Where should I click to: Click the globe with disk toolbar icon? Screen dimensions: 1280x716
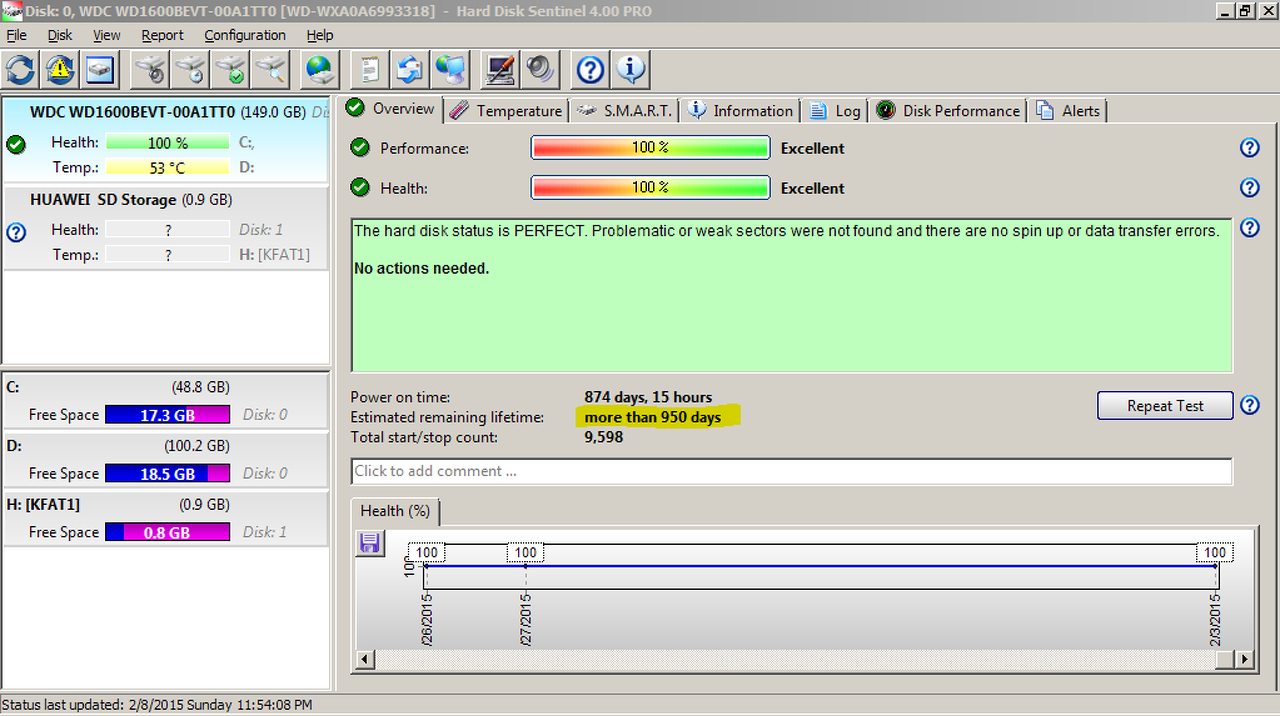point(321,69)
